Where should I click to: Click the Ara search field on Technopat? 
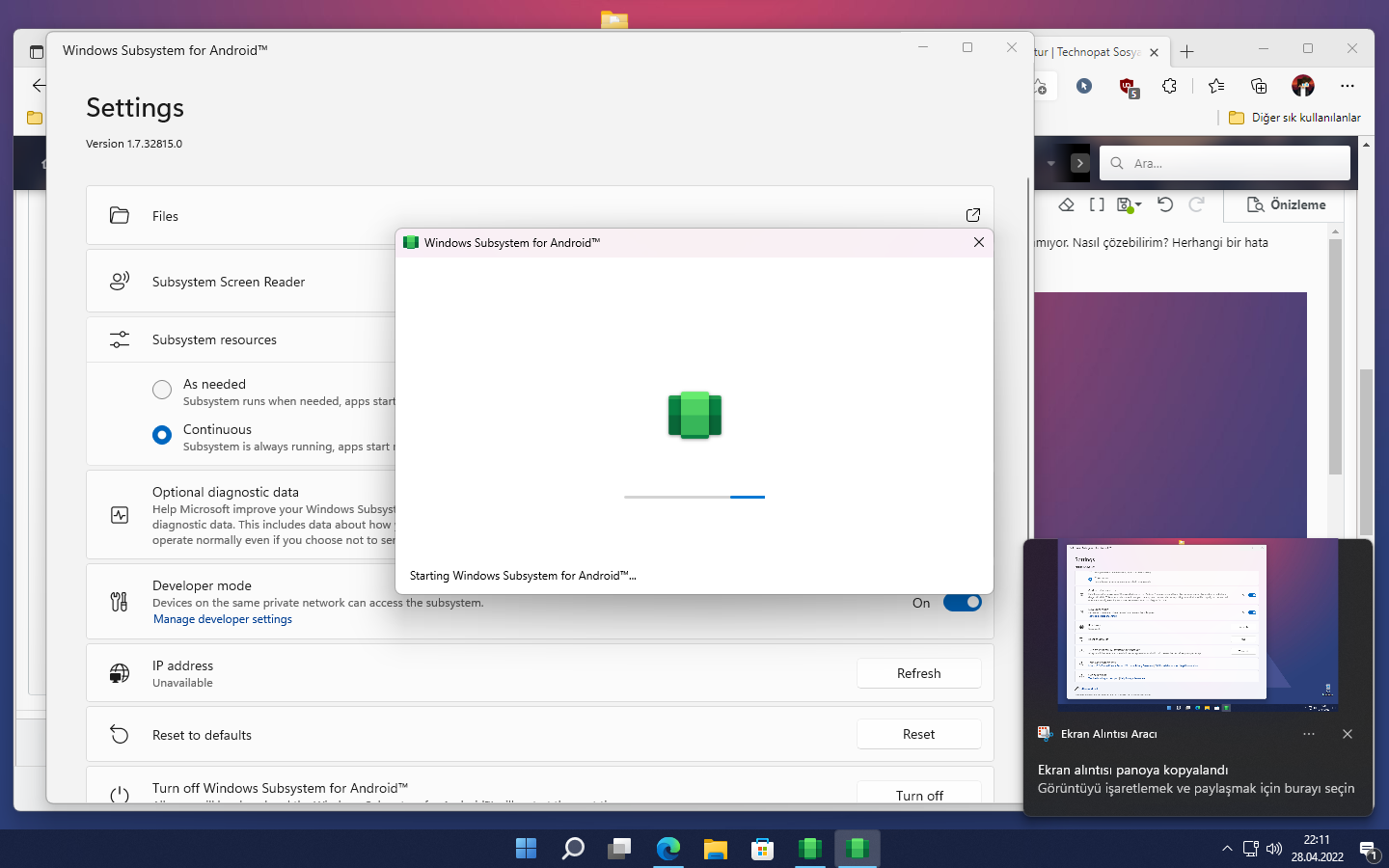(x=1225, y=163)
